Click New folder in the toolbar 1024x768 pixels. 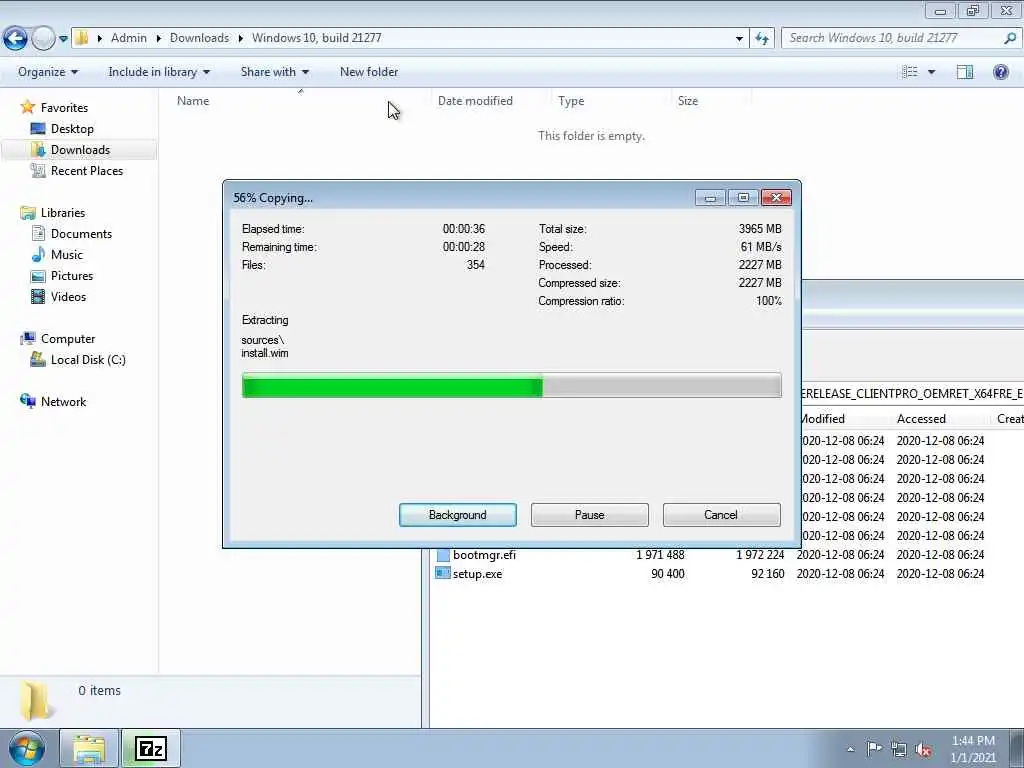[369, 72]
